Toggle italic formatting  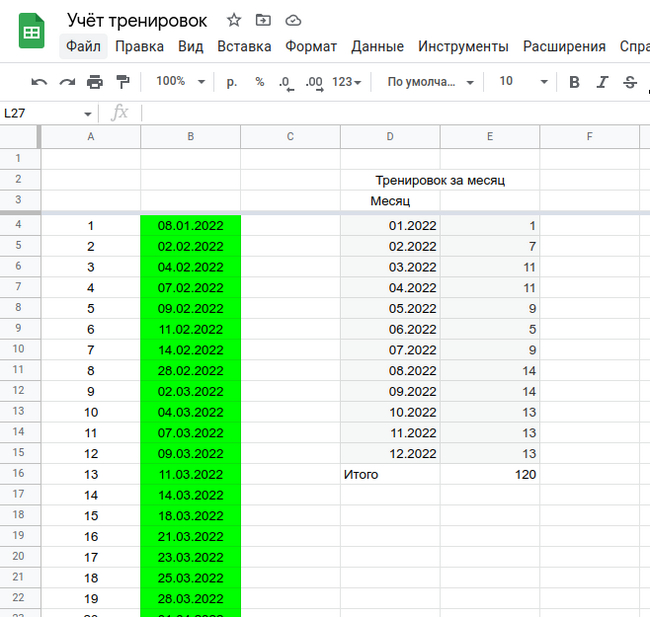click(x=601, y=82)
